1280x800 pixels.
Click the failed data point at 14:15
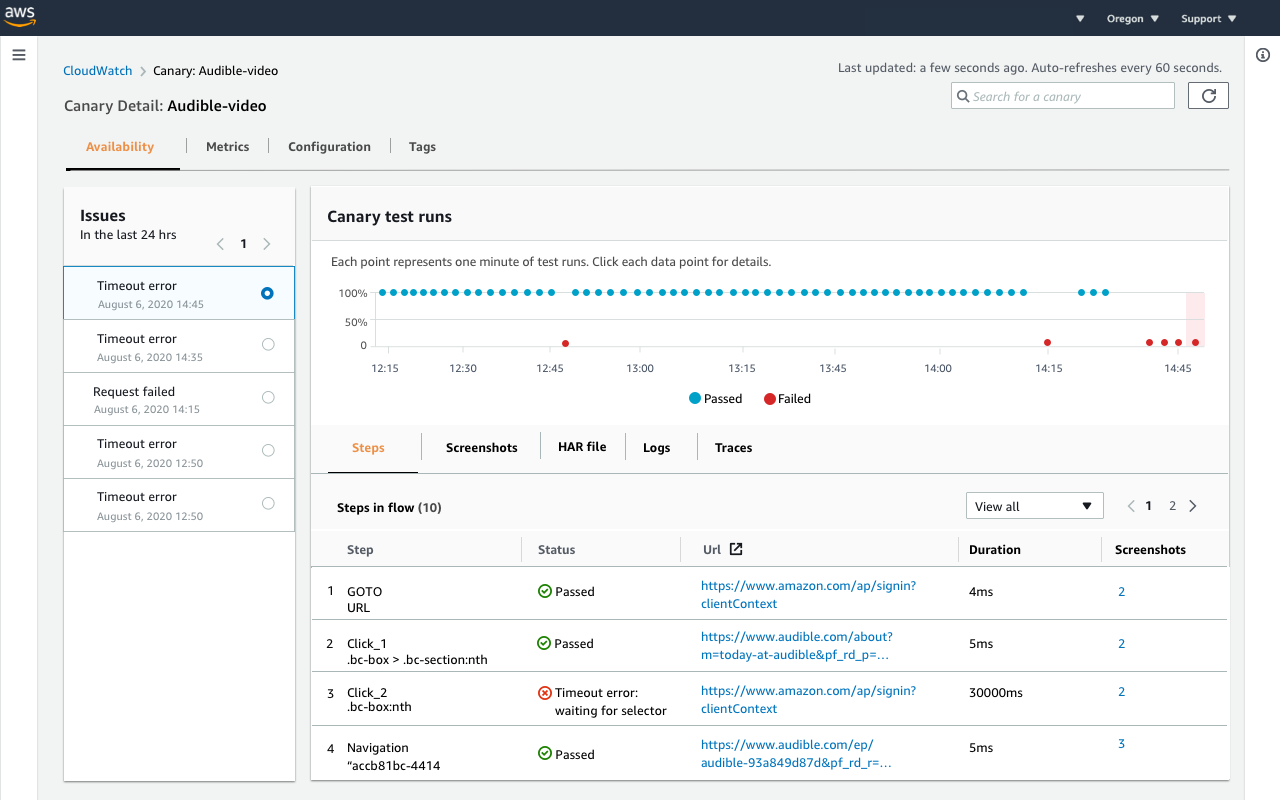point(1047,342)
